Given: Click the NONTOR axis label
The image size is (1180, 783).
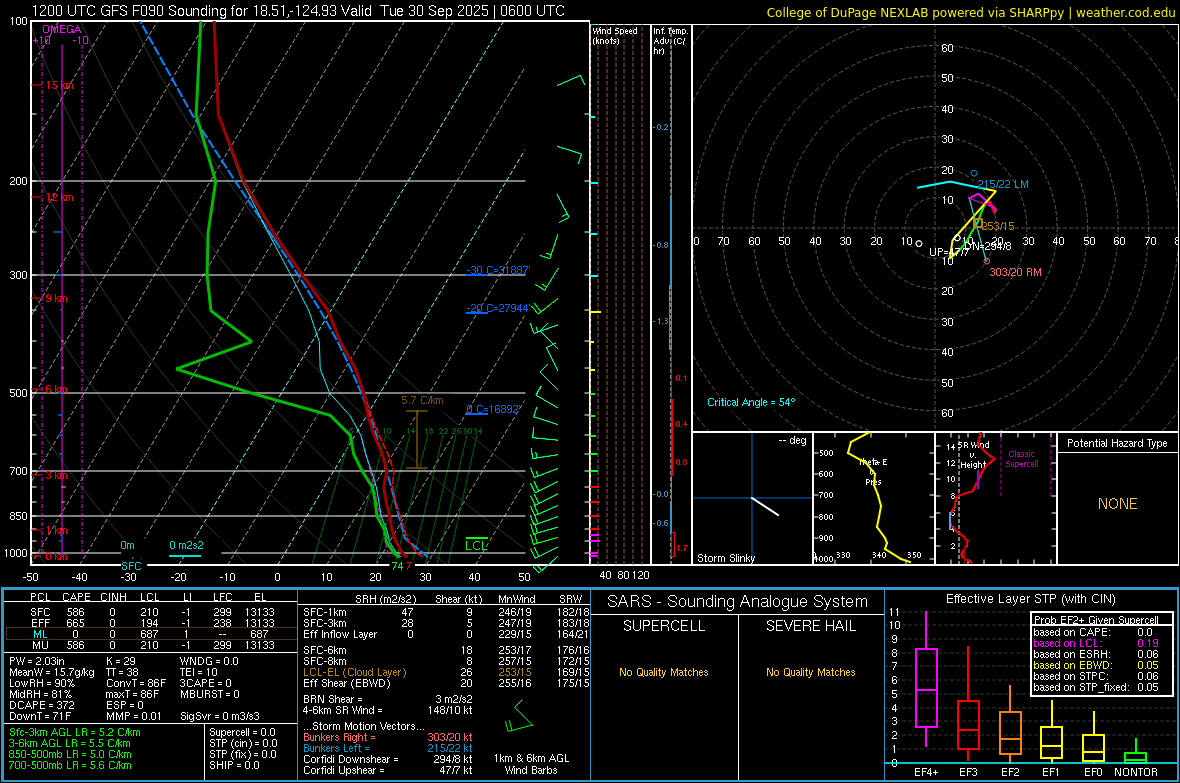Looking at the screenshot, I should pyautogui.click(x=1136, y=772).
